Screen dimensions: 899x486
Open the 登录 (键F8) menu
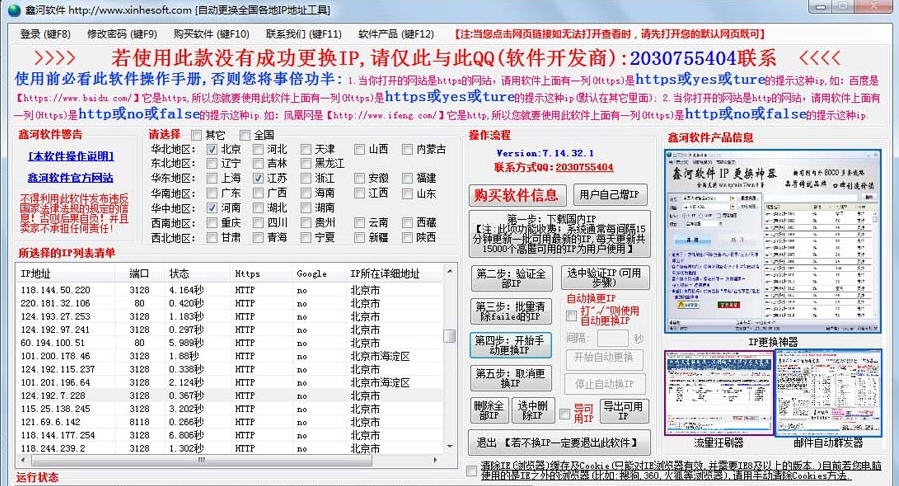45,34
